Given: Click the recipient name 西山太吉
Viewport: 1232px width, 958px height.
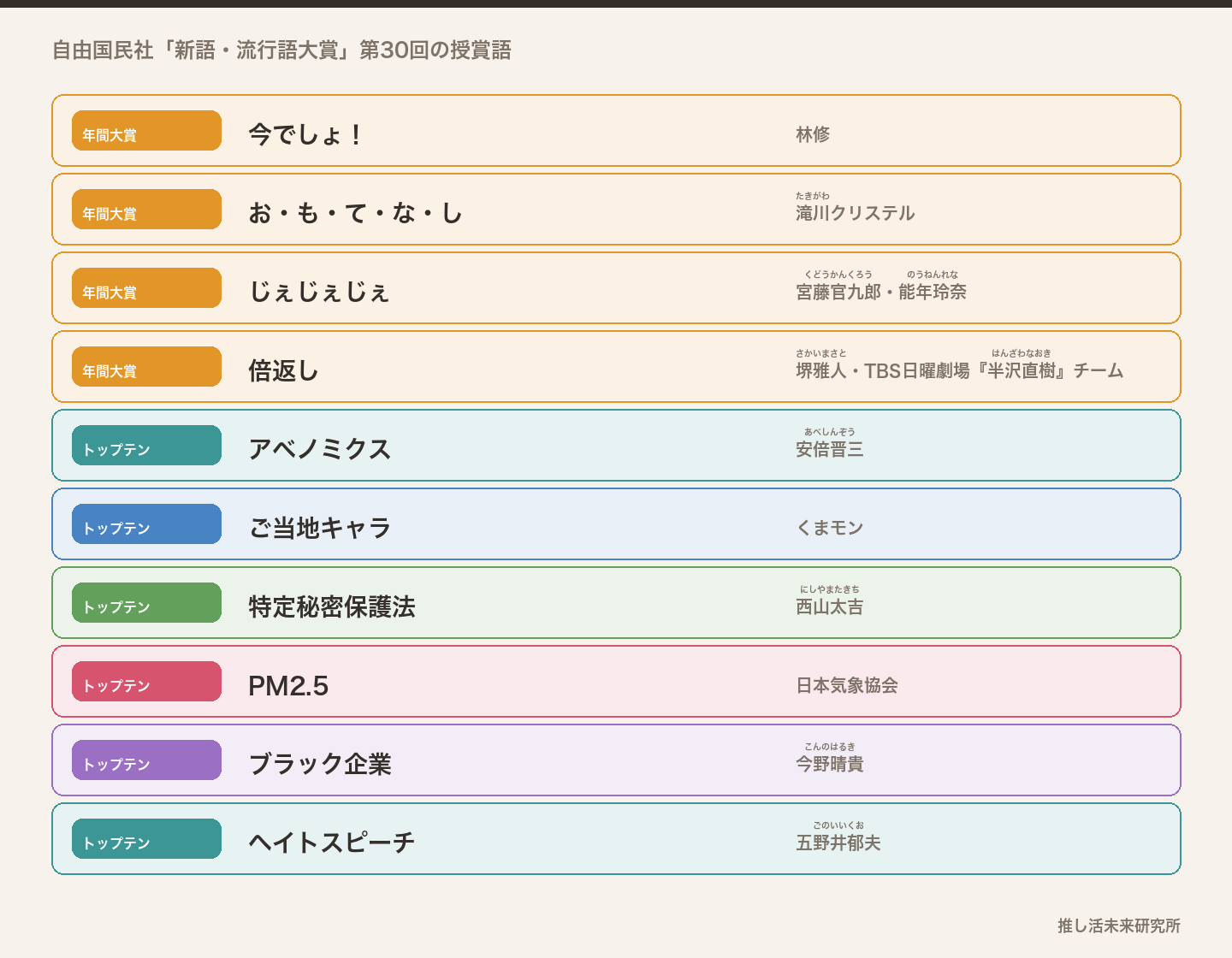Looking at the screenshot, I should coord(830,606).
